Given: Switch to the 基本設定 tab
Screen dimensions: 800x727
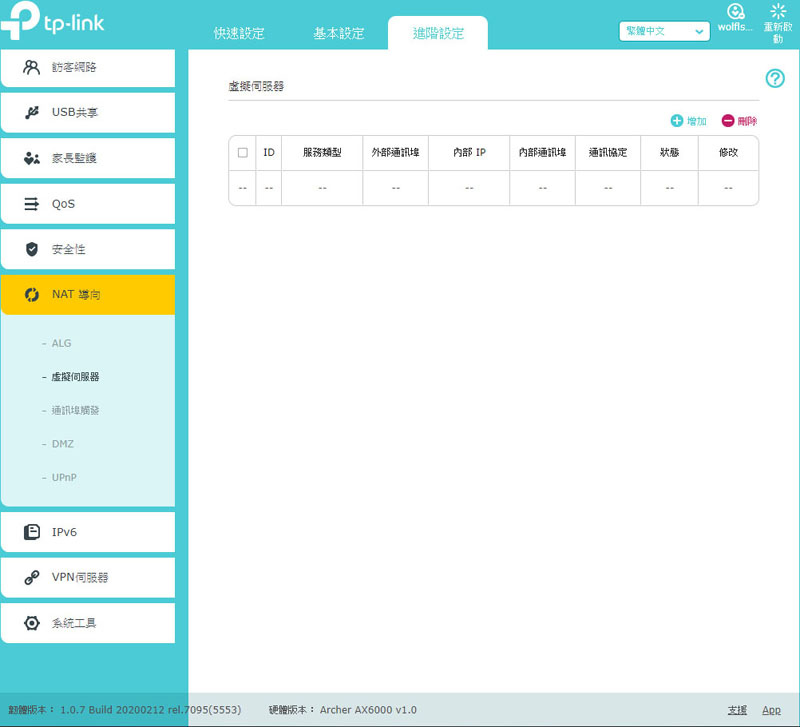Looking at the screenshot, I should tap(339, 33).
